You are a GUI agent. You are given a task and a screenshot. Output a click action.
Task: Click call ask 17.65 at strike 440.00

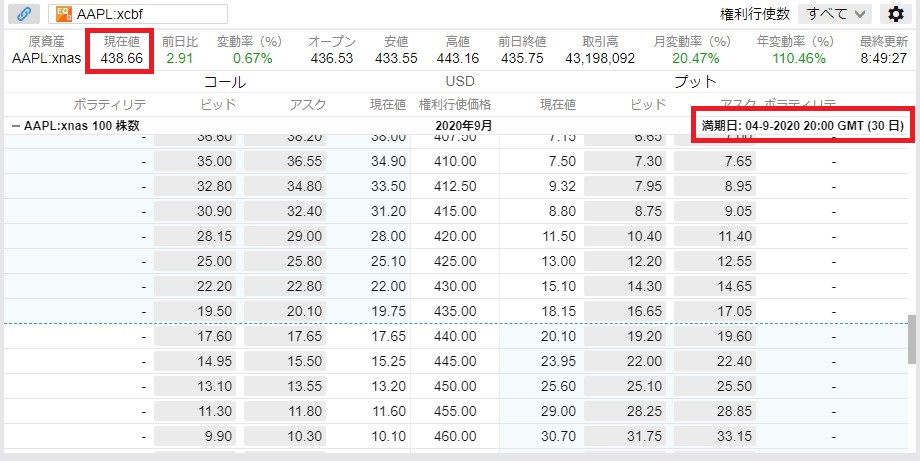click(x=285, y=337)
